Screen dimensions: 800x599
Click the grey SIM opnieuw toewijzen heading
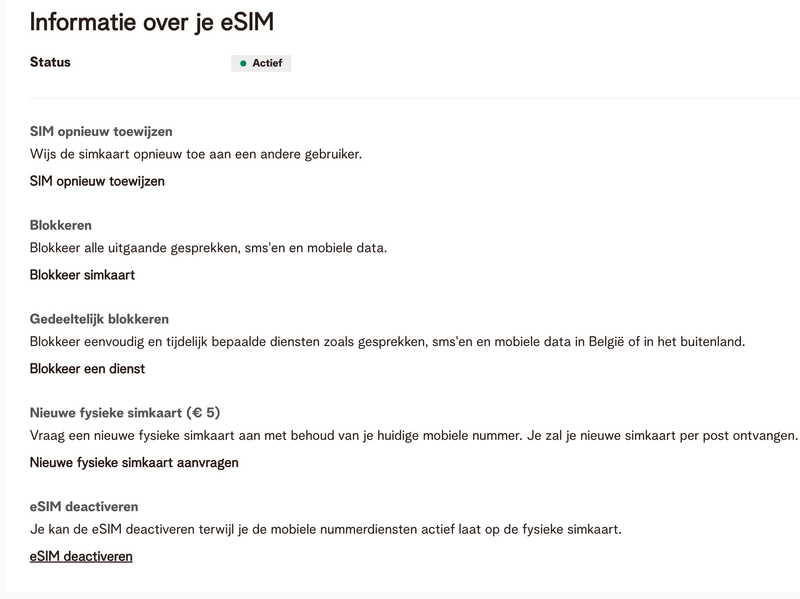[101, 132]
